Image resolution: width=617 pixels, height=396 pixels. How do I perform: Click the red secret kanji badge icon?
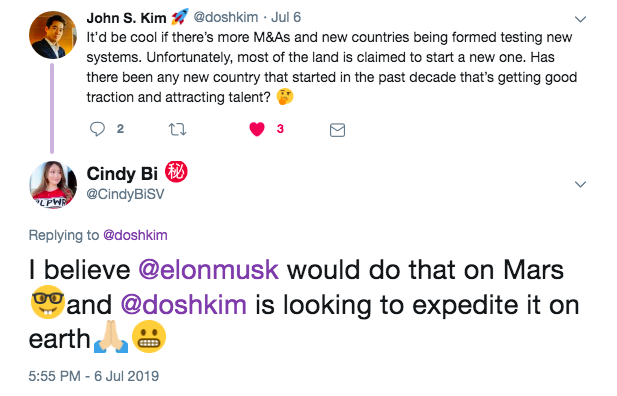pyautogui.click(x=176, y=172)
